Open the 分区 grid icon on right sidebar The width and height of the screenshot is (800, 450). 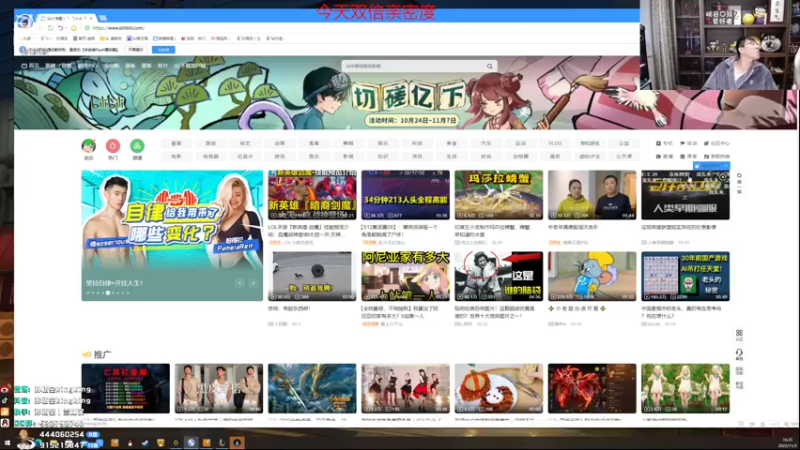(739, 335)
